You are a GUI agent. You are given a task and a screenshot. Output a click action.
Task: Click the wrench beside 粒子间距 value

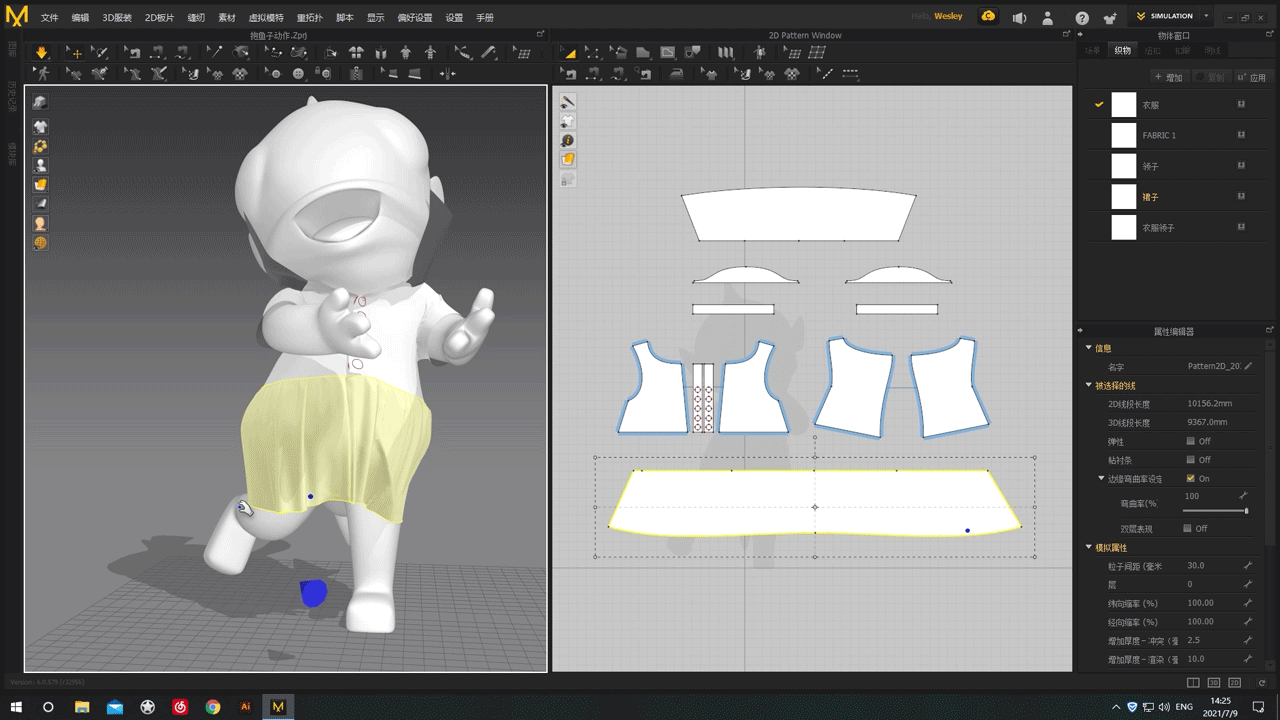pyautogui.click(x=1248, y=565)
